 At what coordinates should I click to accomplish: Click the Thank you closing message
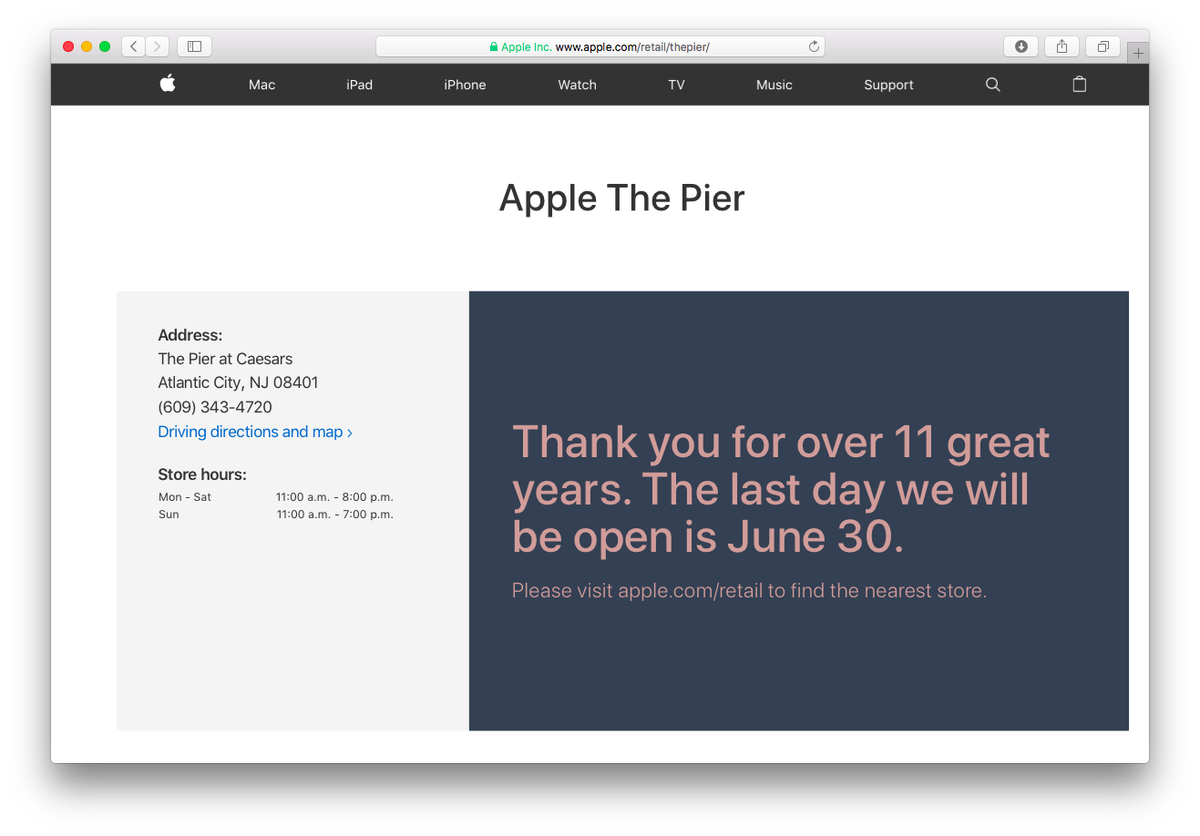(781, 489)
